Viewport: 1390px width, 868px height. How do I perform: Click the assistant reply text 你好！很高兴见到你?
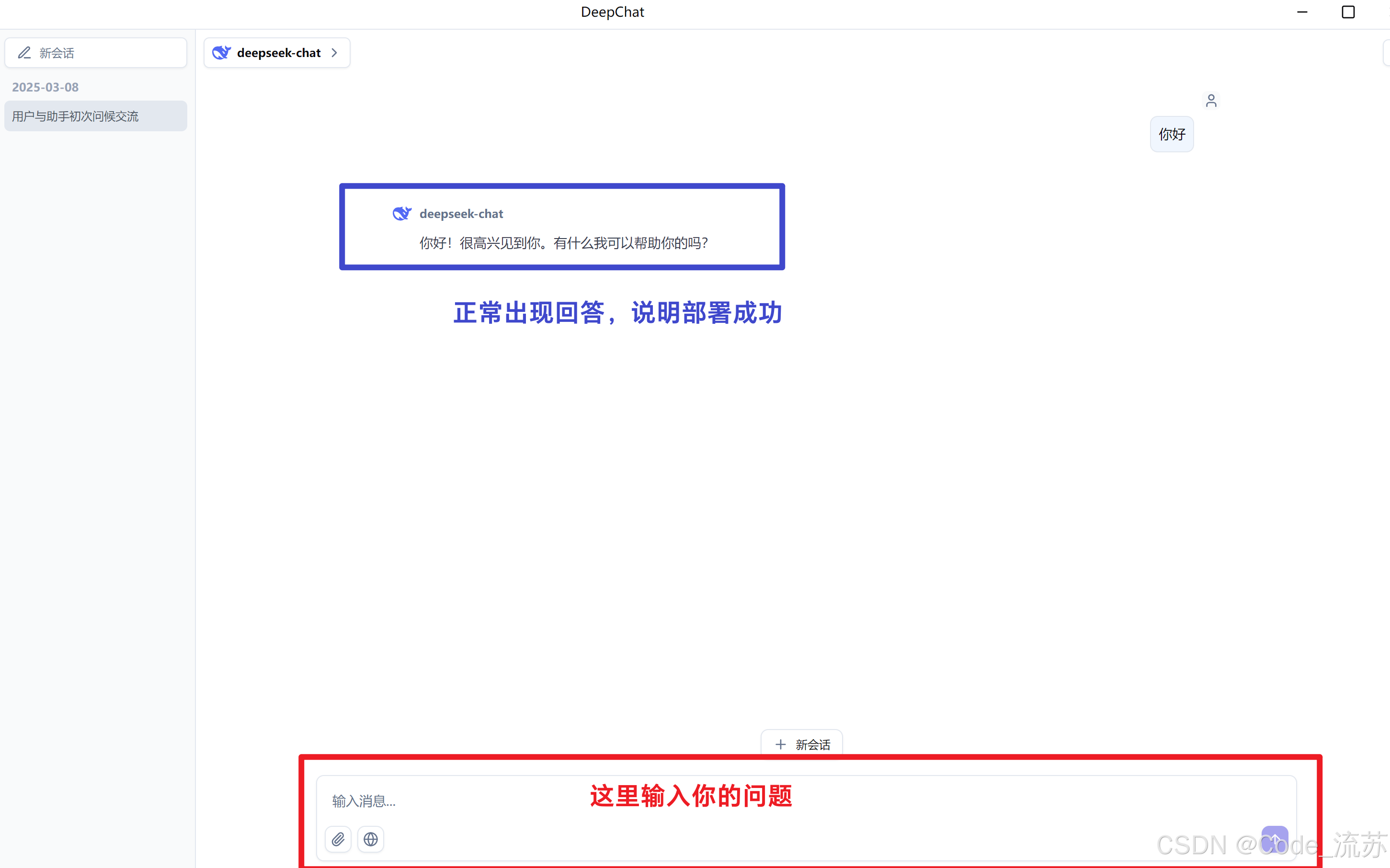[x=564, y=243]
